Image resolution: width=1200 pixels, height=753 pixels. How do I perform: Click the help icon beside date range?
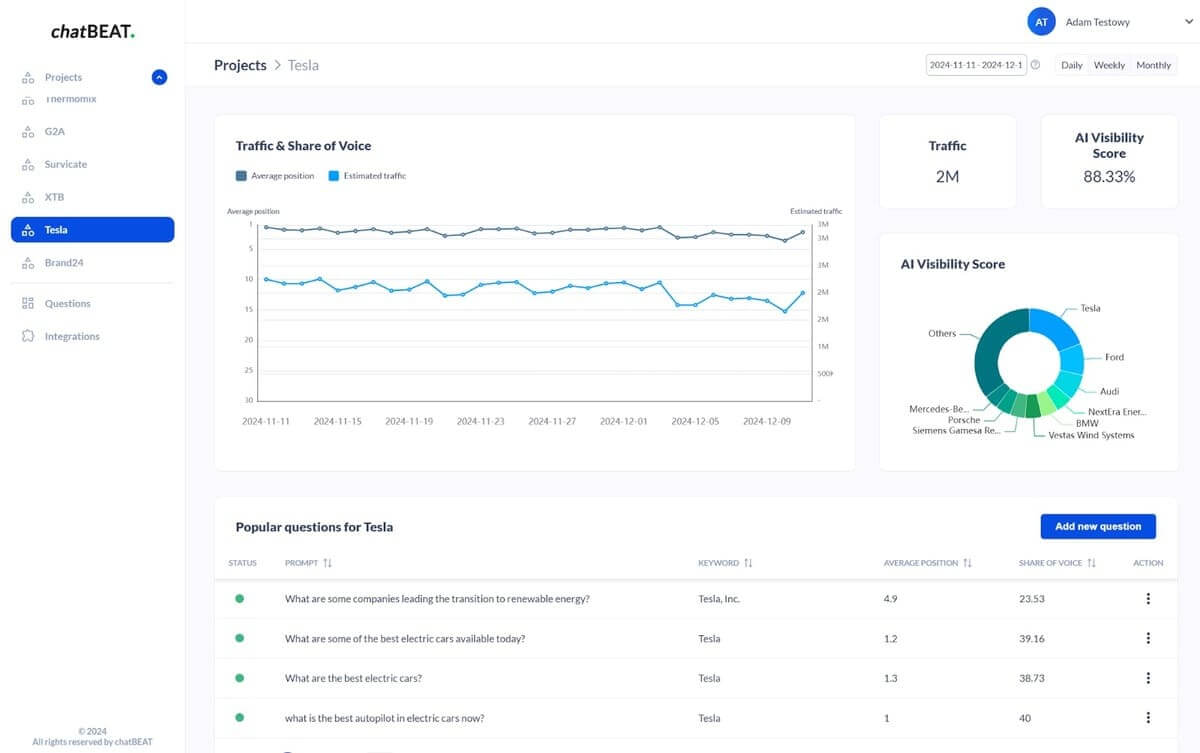pyautogui.click(x=1035, y=65)
